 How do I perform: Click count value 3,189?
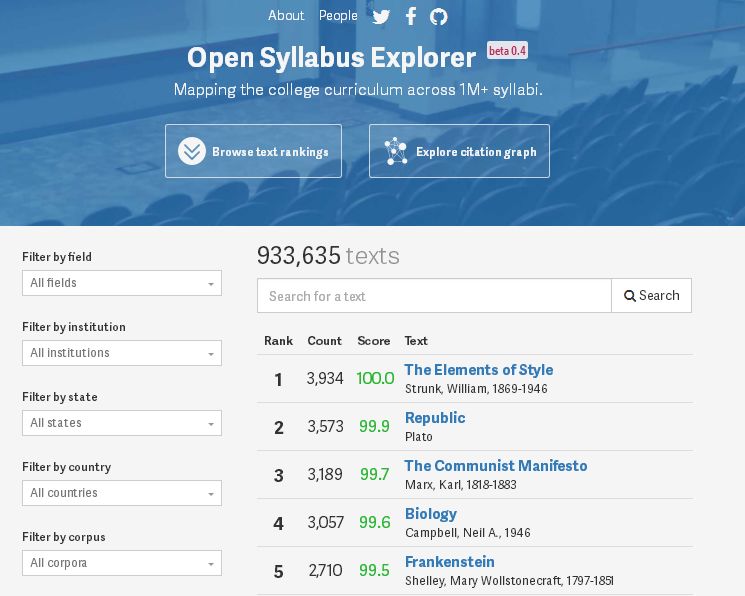pos(325,474)
